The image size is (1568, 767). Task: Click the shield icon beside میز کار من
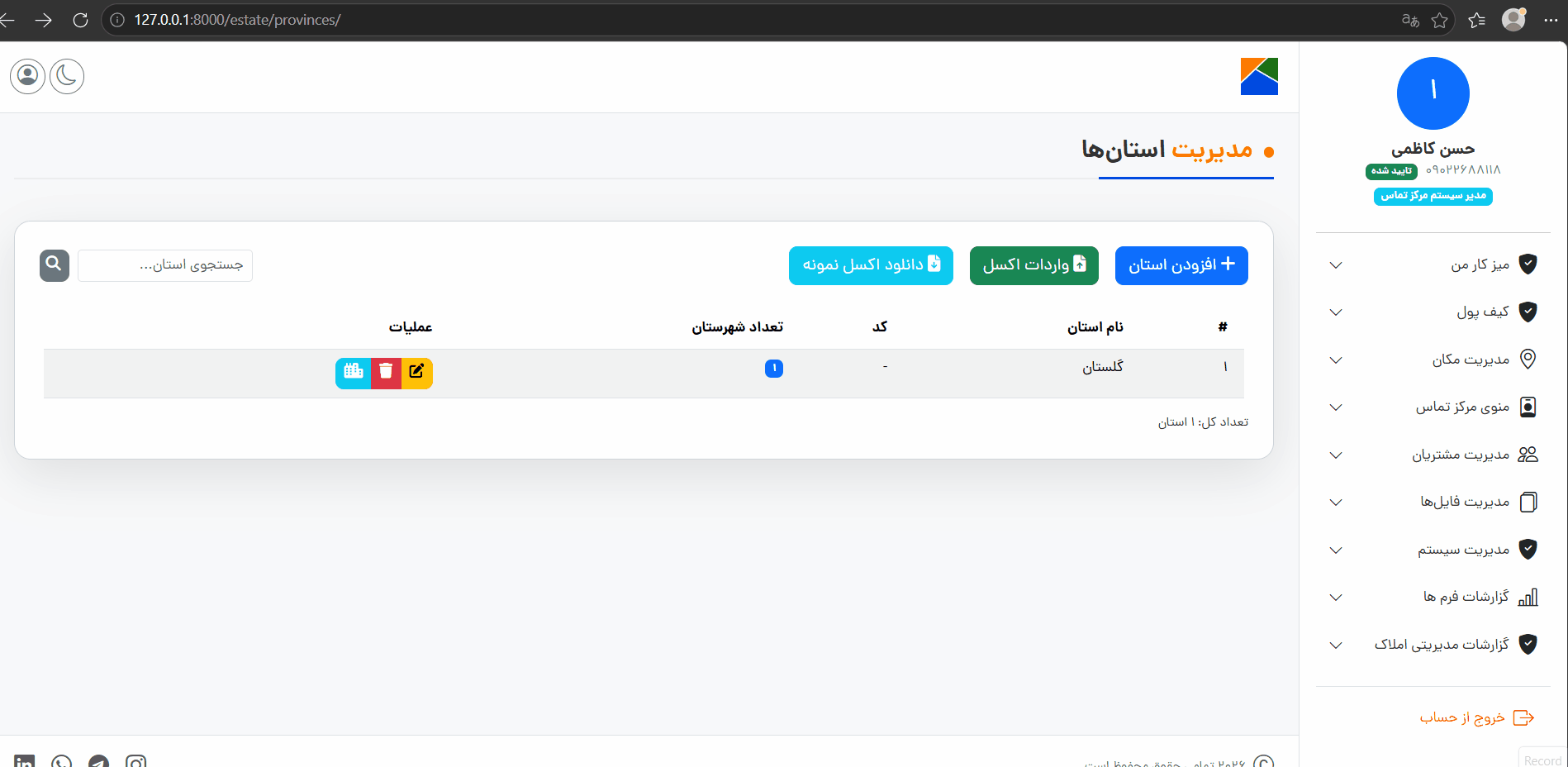[x=1528, y=264]
